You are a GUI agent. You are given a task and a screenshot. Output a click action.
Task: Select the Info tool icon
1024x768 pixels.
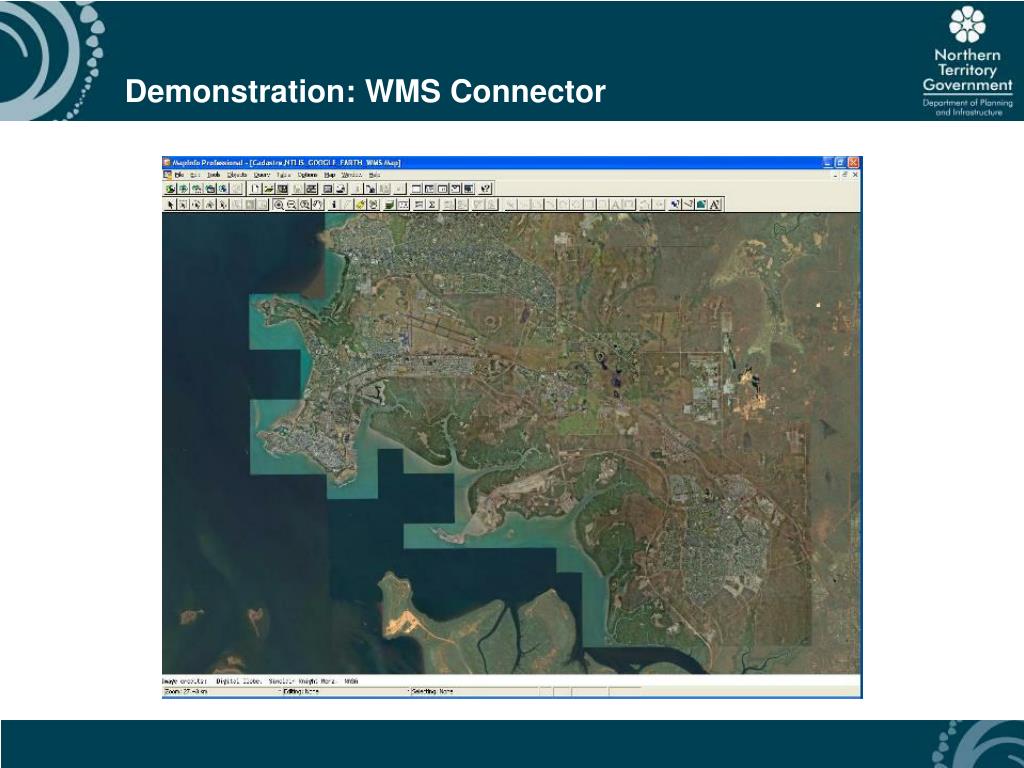tap(334, 204)
